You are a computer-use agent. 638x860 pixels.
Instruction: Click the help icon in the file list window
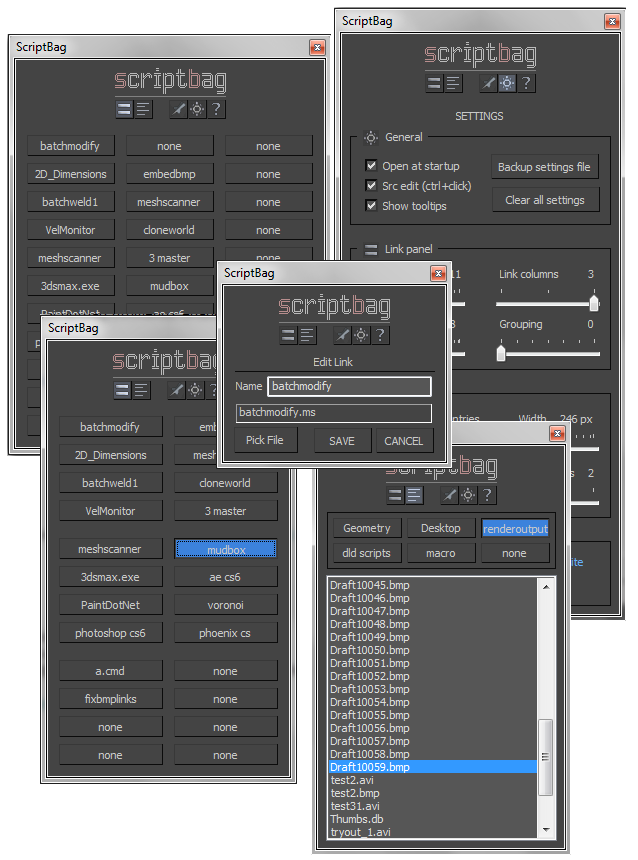tap(487, 495)
